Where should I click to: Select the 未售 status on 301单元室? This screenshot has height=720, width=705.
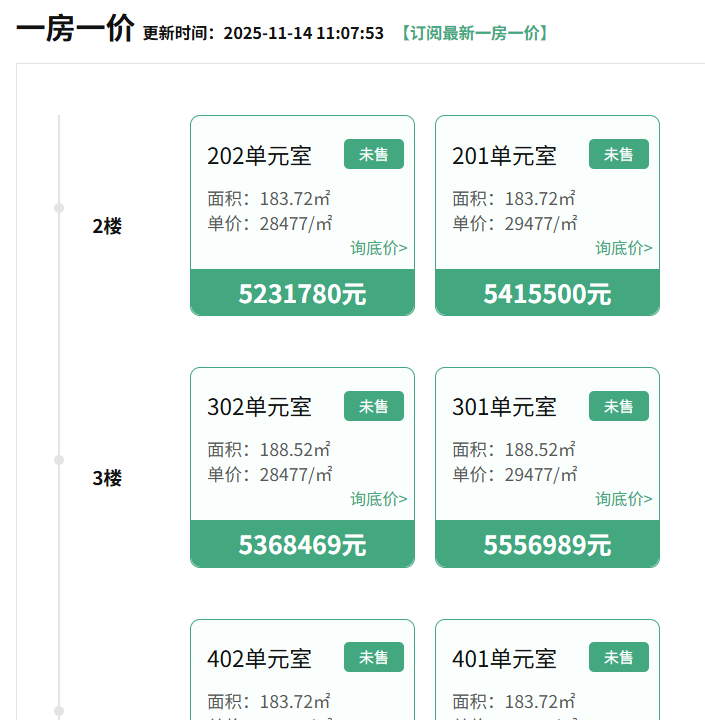click(619, 406)
